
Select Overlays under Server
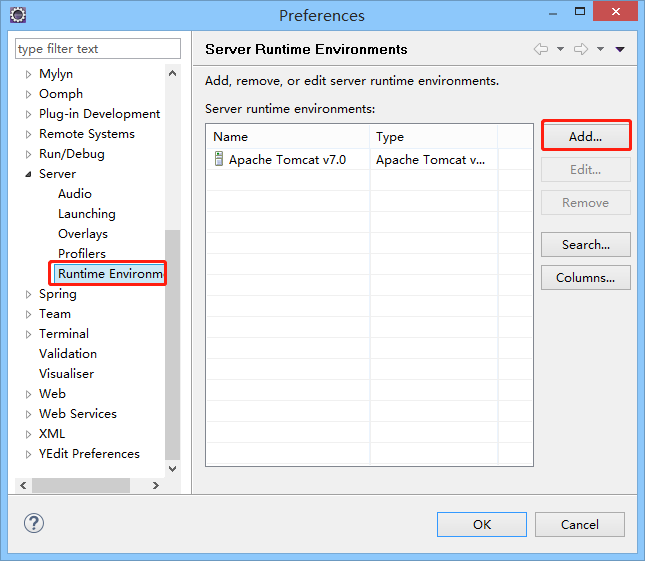[x=83, y=234]
